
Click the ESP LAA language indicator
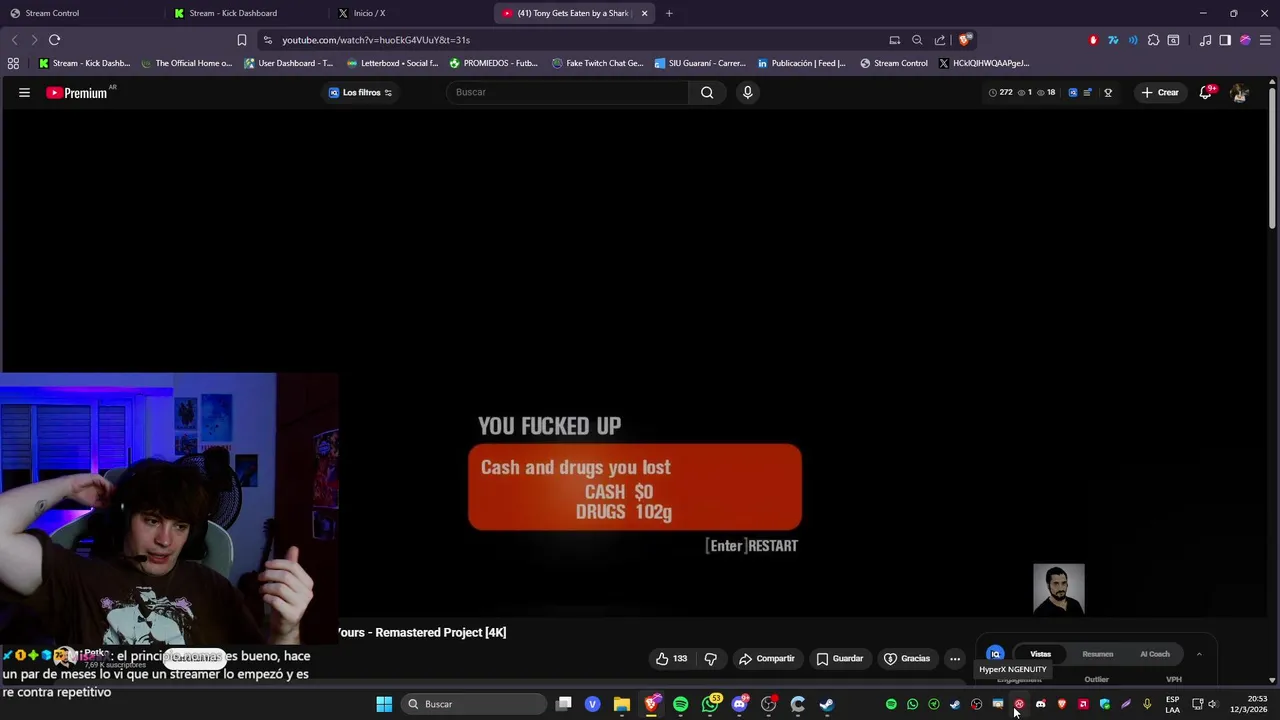point(1172,704)
